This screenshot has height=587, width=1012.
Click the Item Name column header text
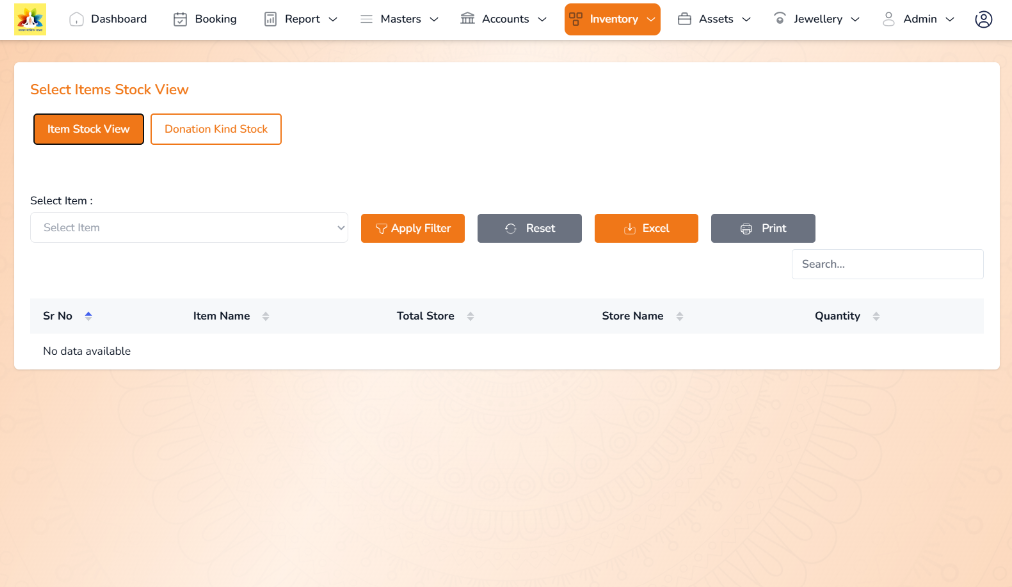(221, 316)
